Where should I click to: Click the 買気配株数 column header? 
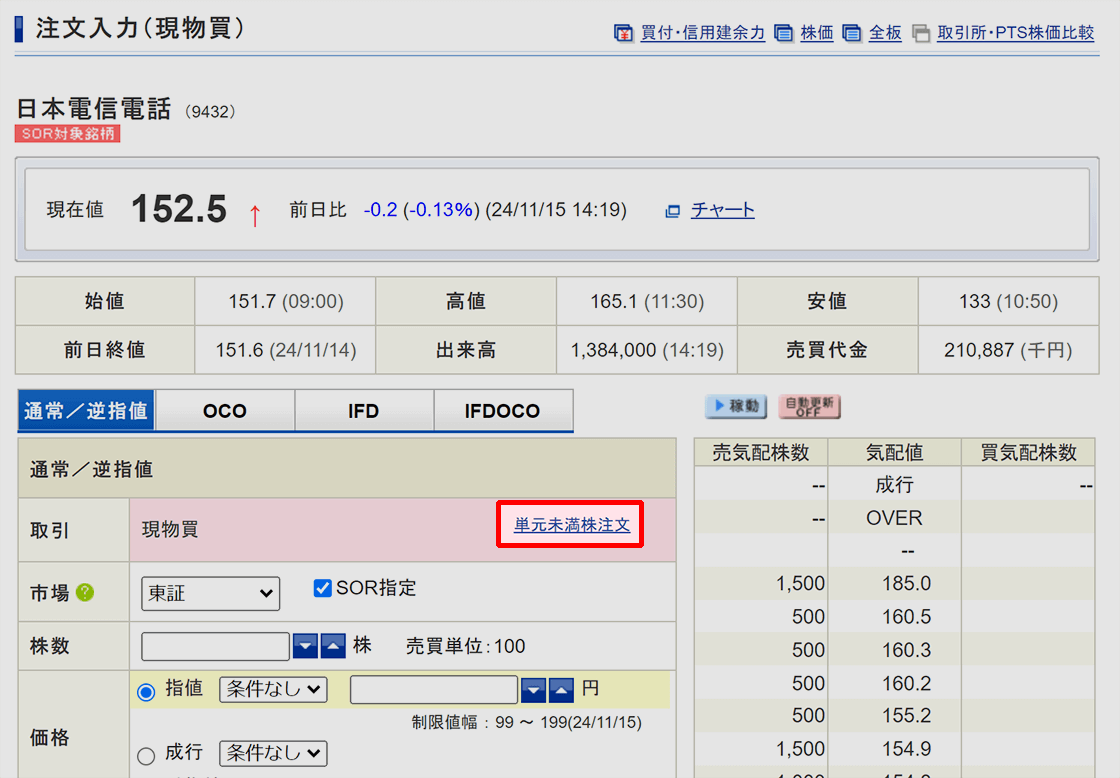pyautogui.click(x=1028, y=452)
